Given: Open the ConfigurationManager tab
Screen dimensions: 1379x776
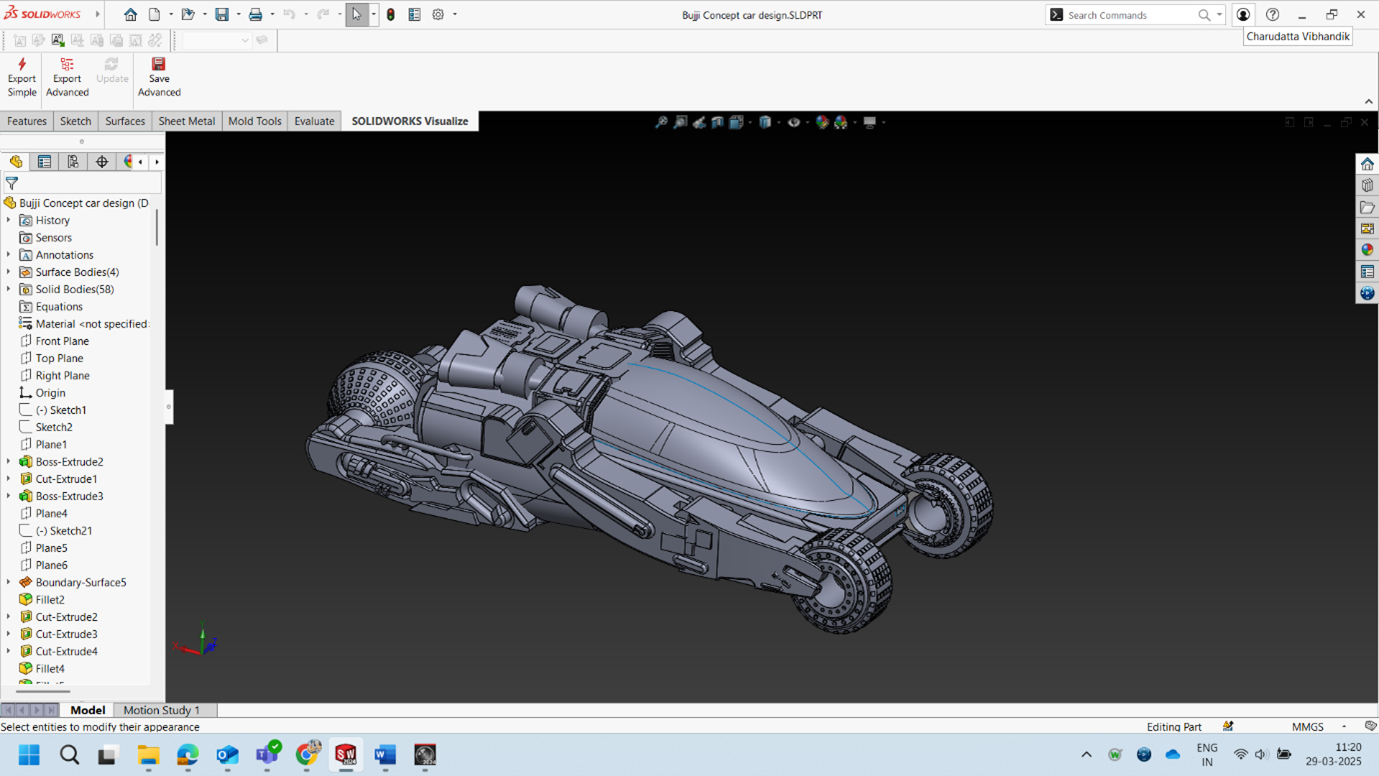Looking at the screenshot, I should click(x=73, y=162).
